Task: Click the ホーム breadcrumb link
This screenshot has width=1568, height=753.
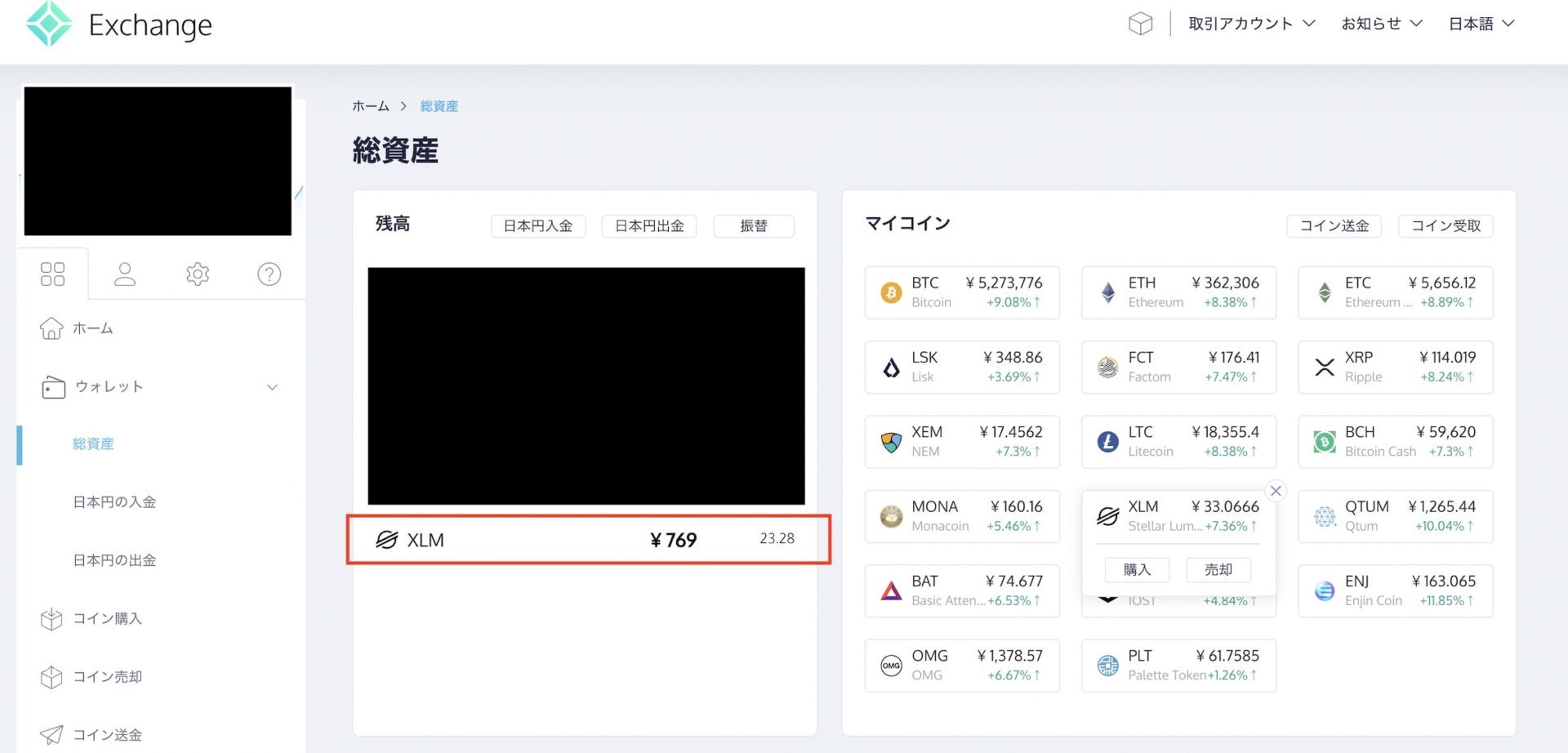Action: (370, 106)
